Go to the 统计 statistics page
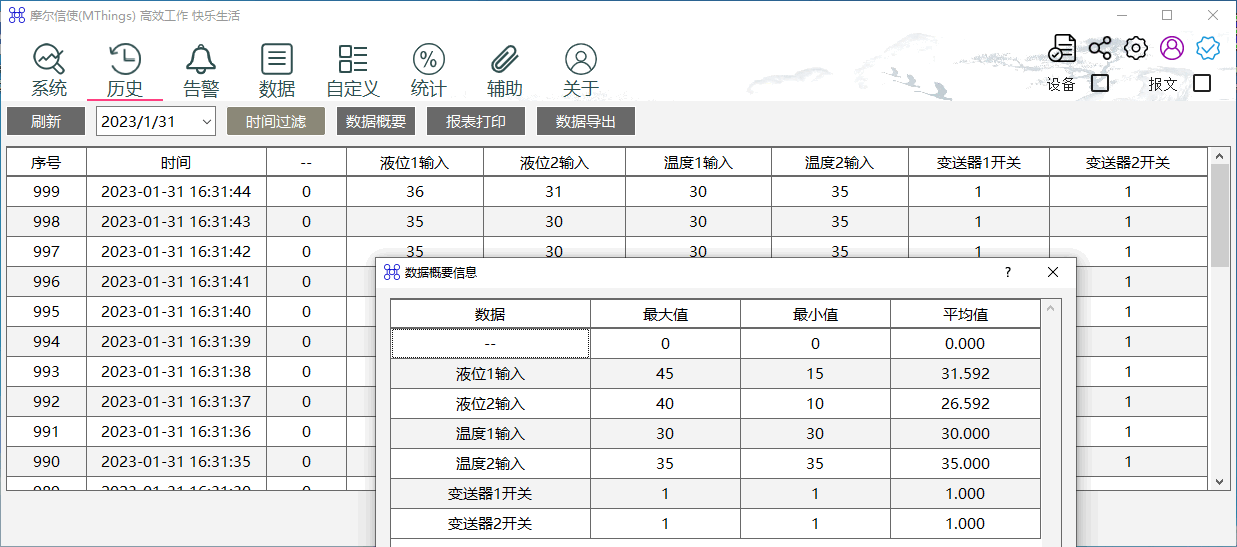The image size is (1237, 547). [429, 70]
